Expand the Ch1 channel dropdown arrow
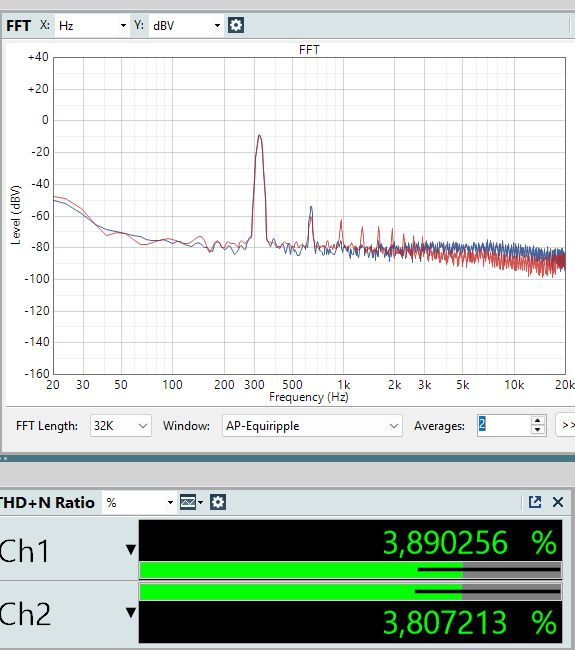575x650 pixels. [131, 550]
